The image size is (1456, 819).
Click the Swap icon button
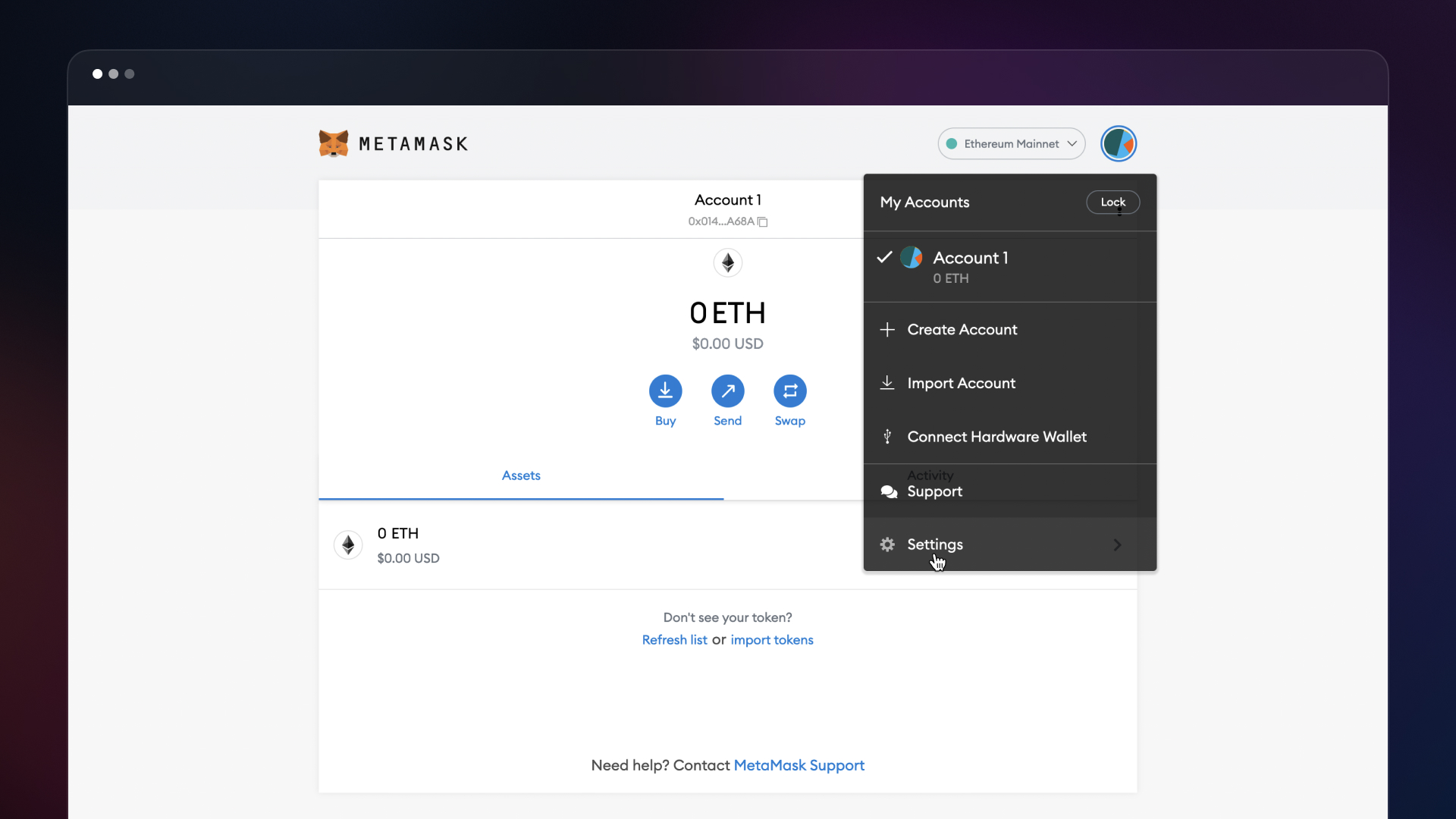click(x=789, y=391)
